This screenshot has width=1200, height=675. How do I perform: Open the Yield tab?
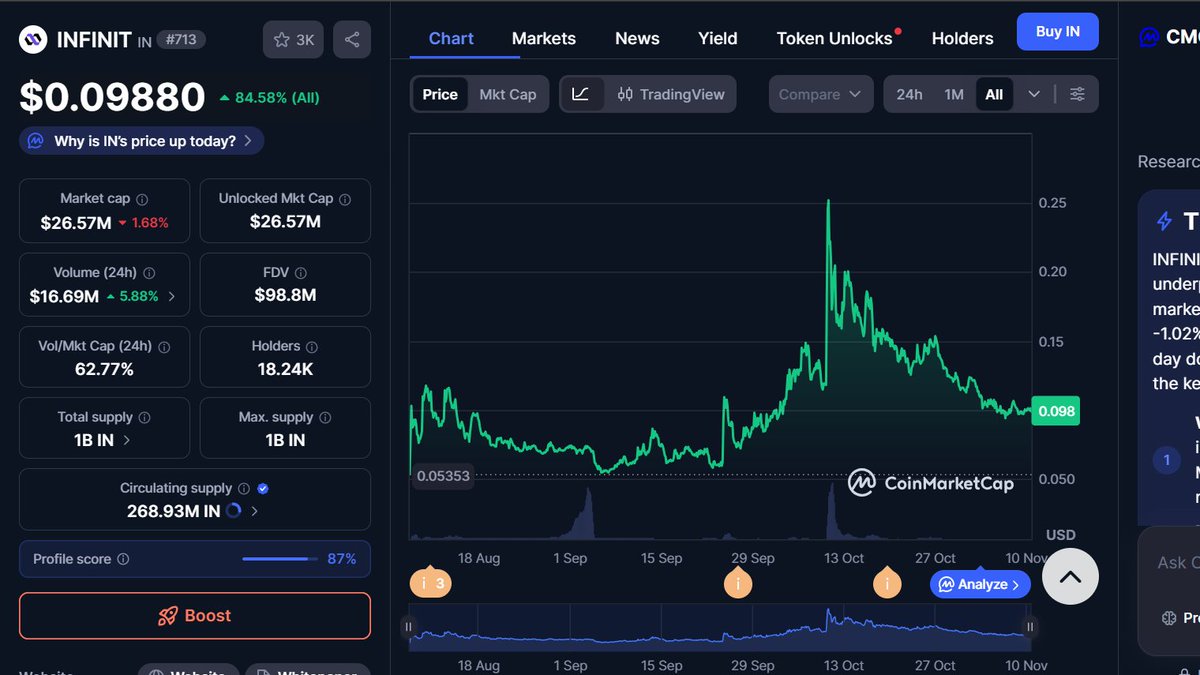click(x=718, y=38)
